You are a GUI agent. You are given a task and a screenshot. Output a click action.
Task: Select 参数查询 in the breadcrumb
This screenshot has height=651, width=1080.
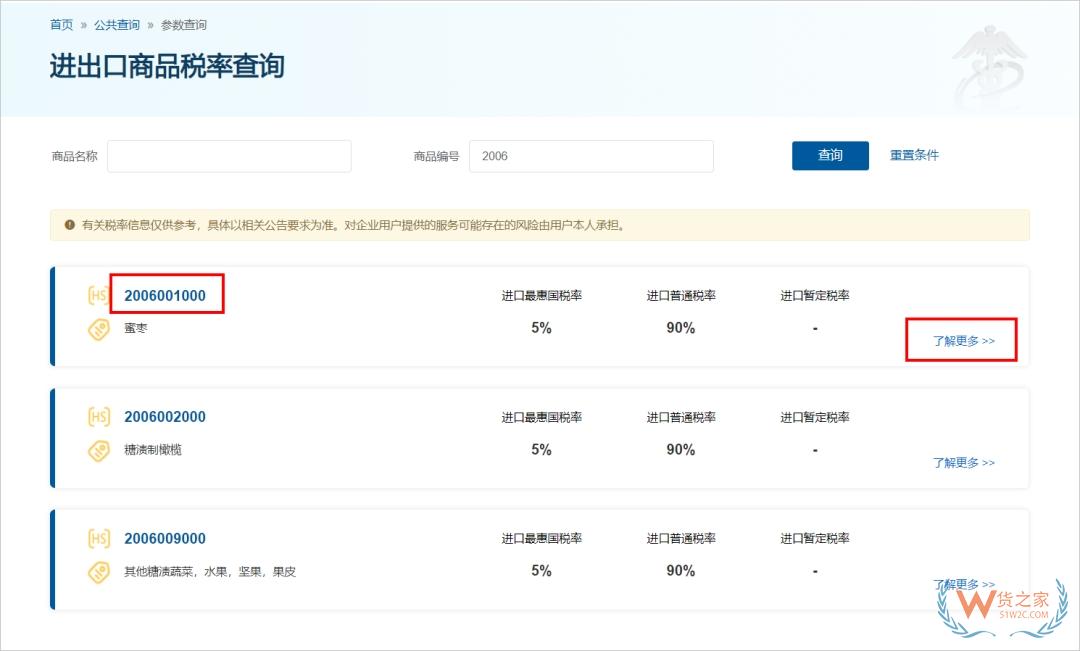pyautogui.click(x=184, y=25)
